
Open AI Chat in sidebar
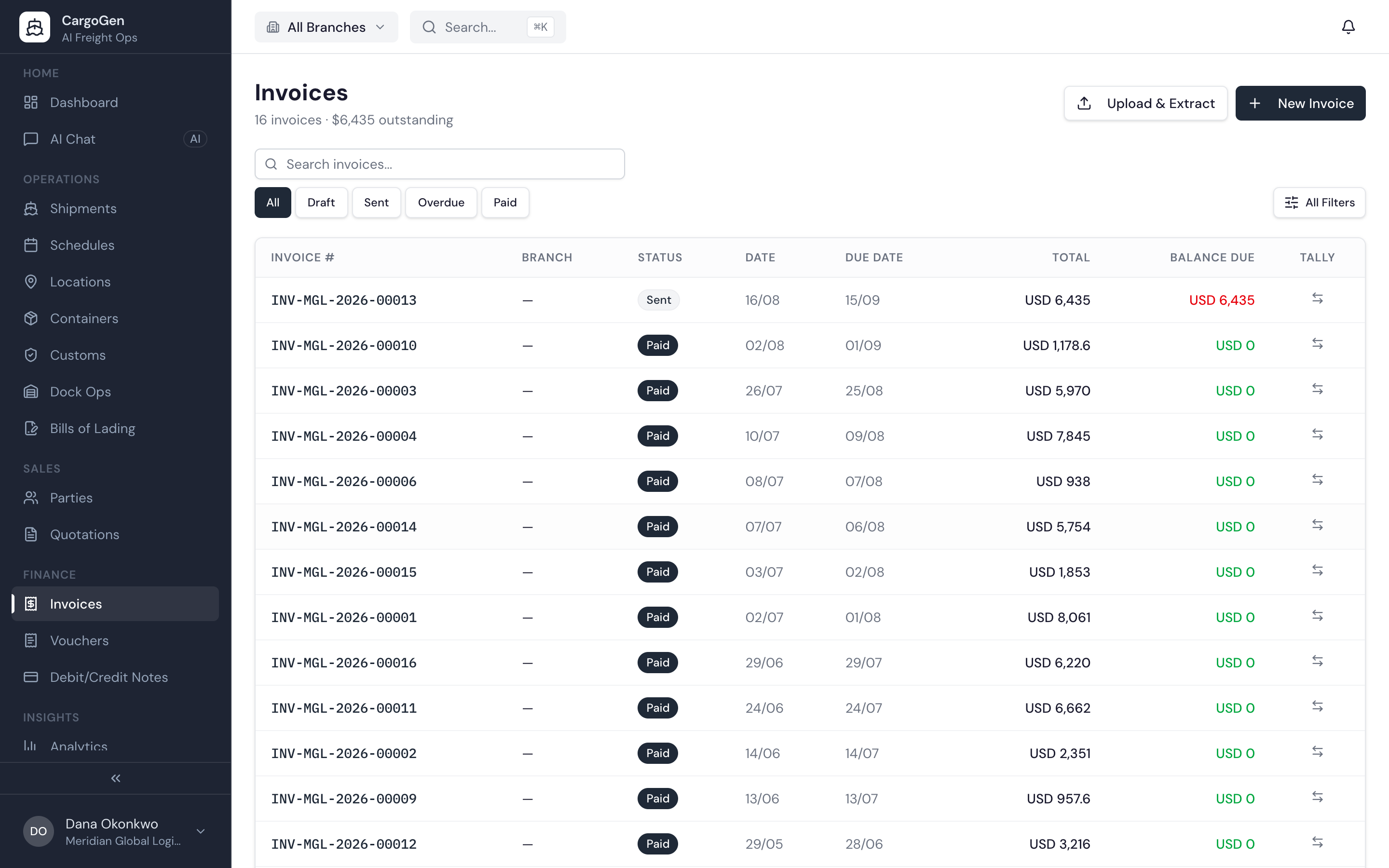tap(115, 139)
